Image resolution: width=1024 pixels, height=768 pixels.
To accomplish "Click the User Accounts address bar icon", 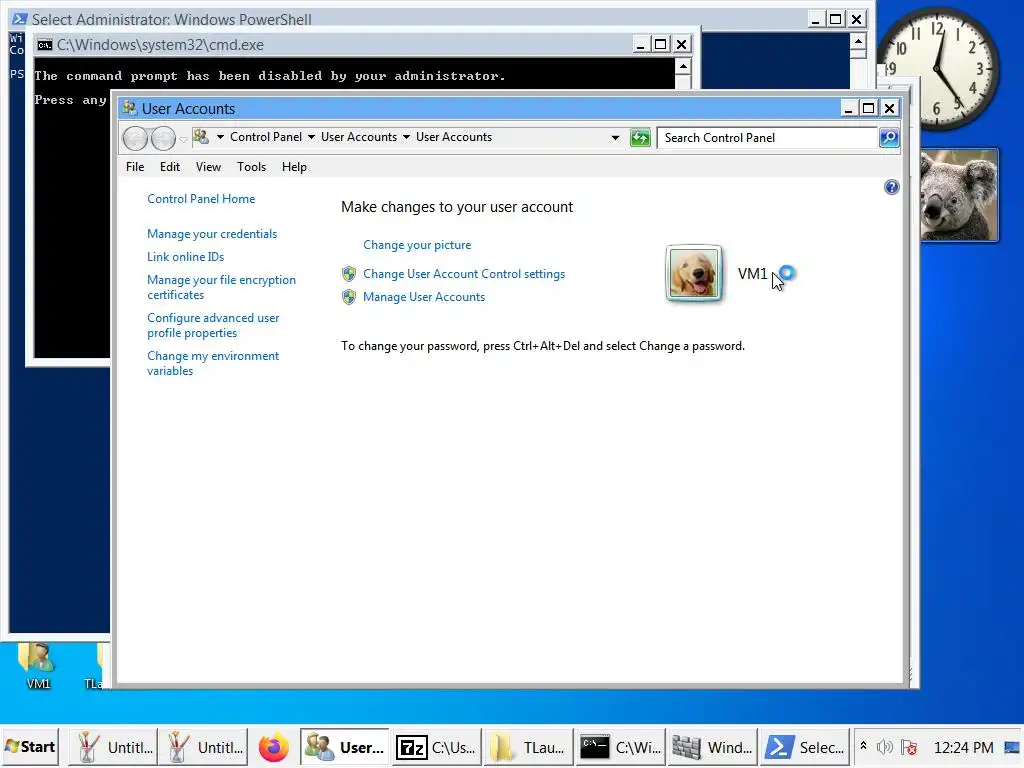I will point(201,137).
